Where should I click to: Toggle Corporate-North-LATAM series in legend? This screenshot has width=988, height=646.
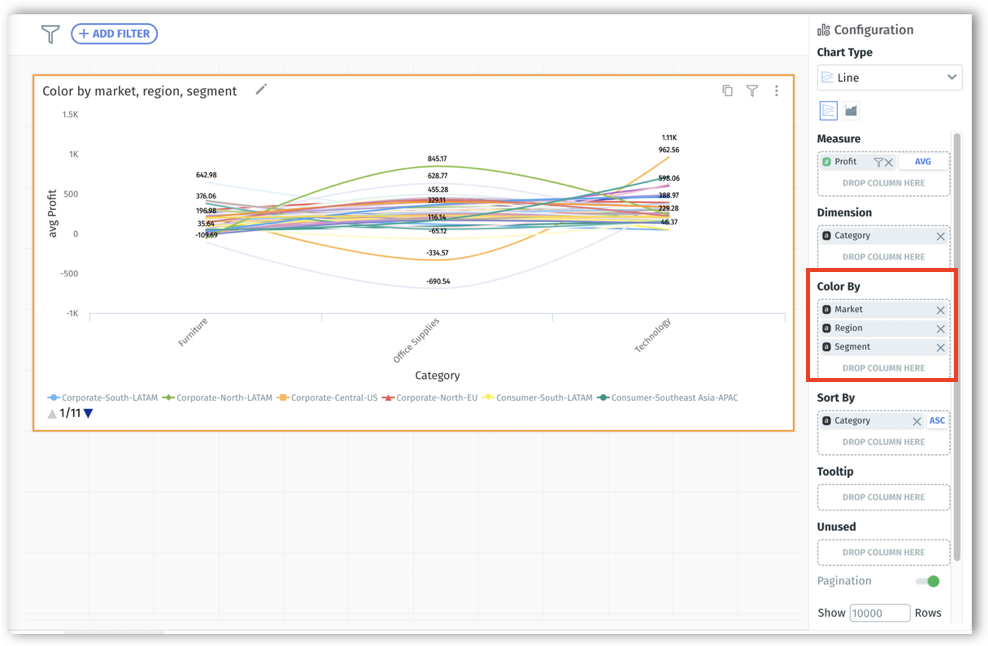point(216,397)
